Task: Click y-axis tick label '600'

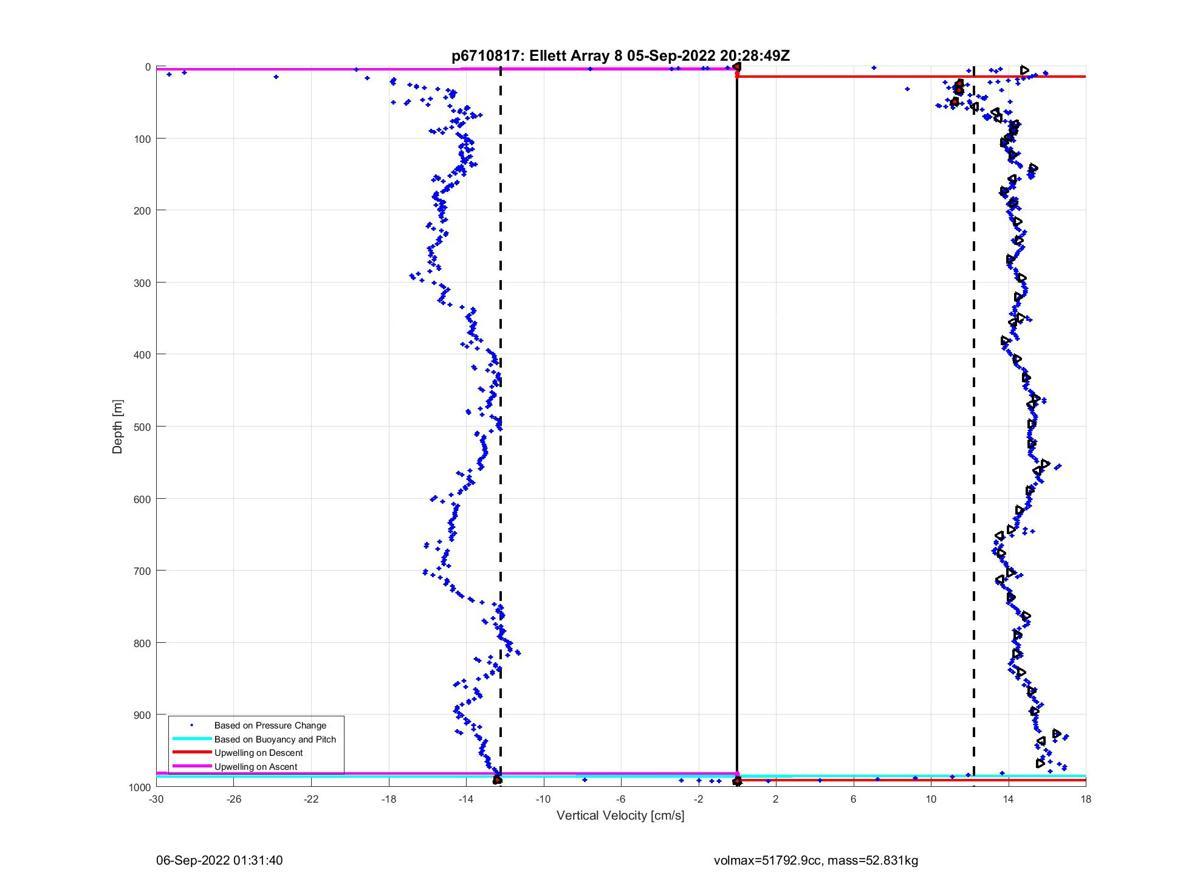Action: tap(142, 499)
